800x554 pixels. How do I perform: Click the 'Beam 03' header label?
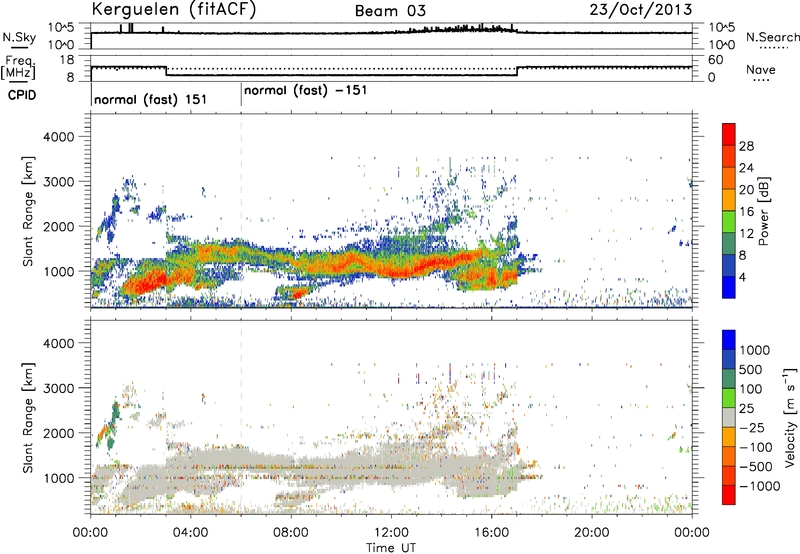(390, 11)
